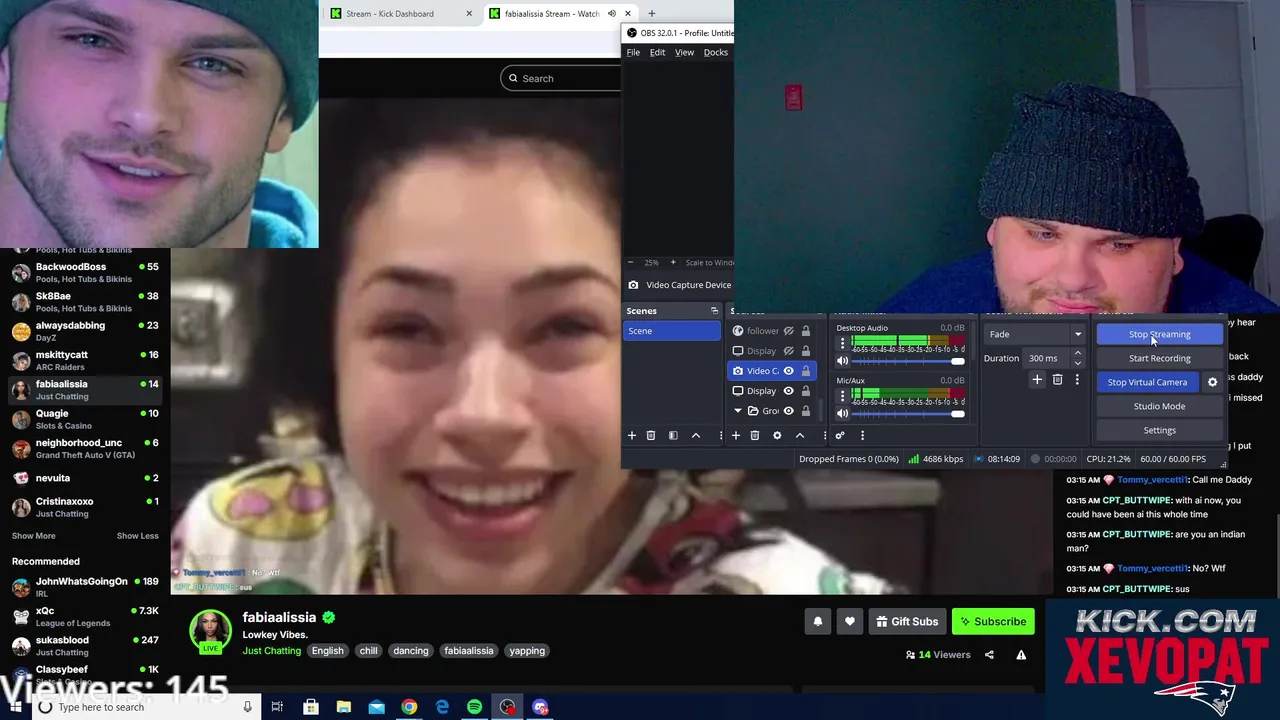The height and width of the screenshot is (720, 1280).
Task: Open the Fade transition dropdown
Action: point(1034,334)
